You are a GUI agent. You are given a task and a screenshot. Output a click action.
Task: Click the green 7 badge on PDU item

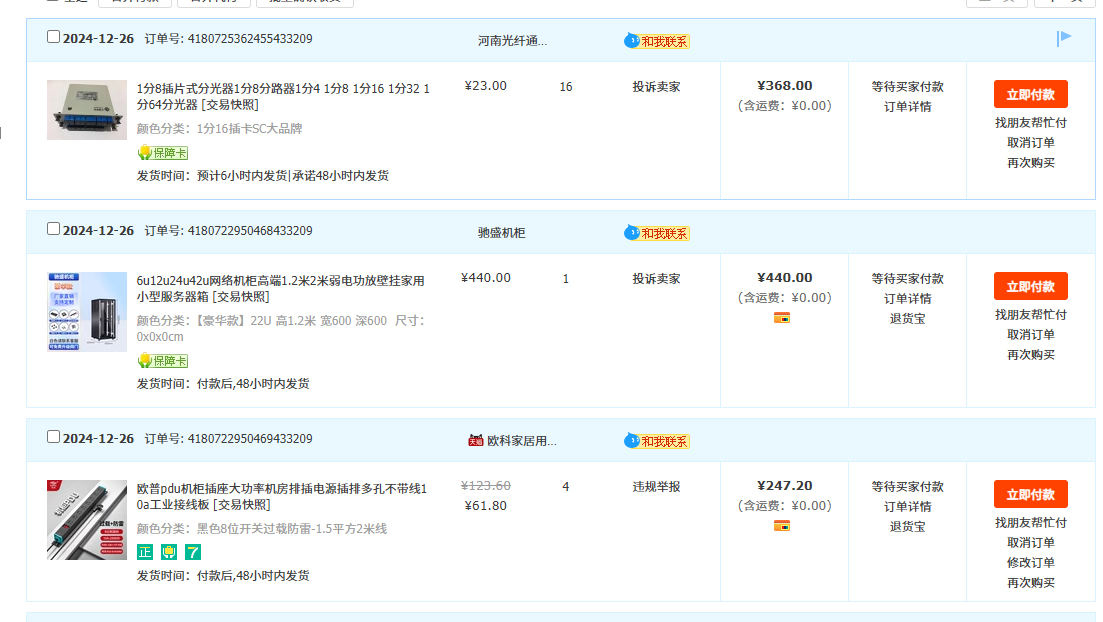click(x=193, y=551)
